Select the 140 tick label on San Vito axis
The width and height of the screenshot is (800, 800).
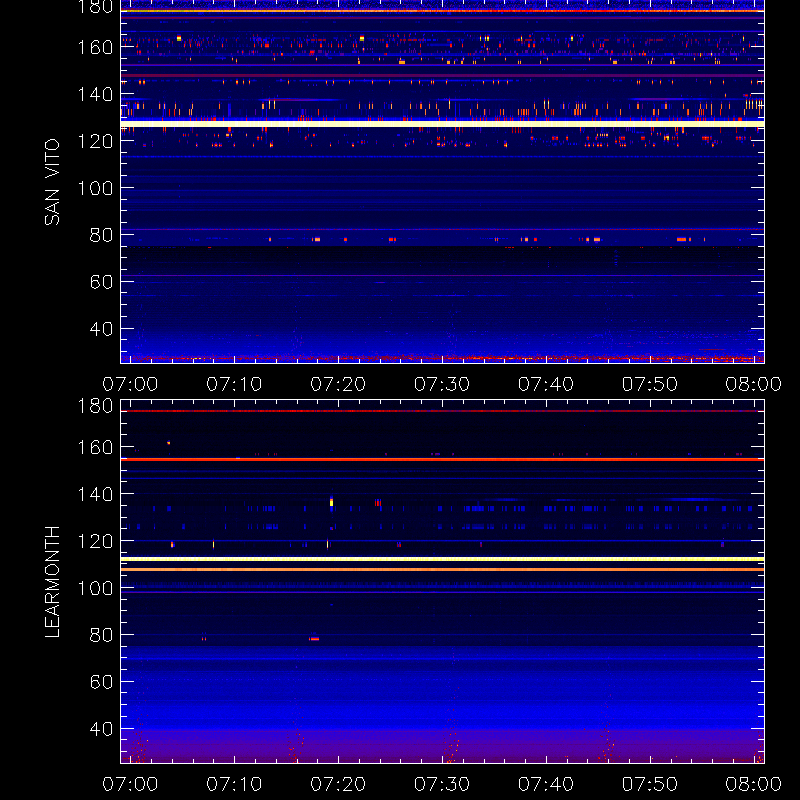point(95,94)
